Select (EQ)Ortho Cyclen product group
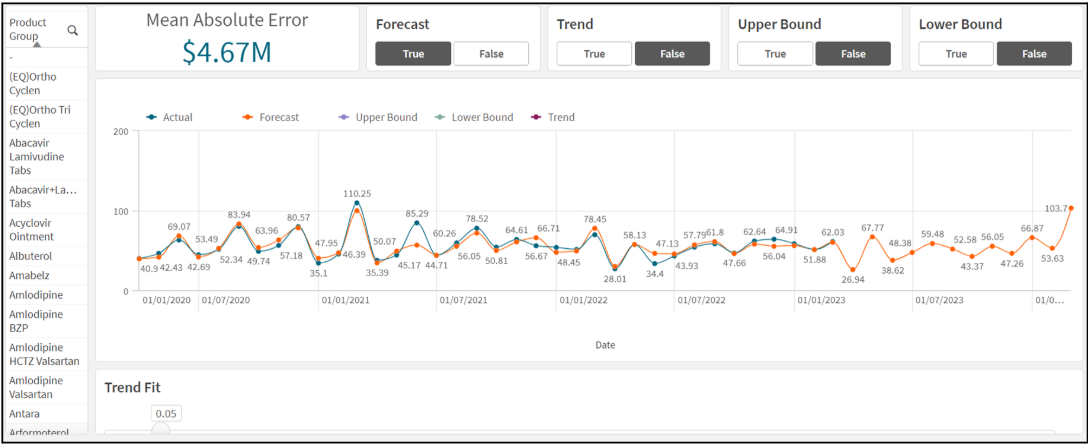 click(x=44, y=83)
